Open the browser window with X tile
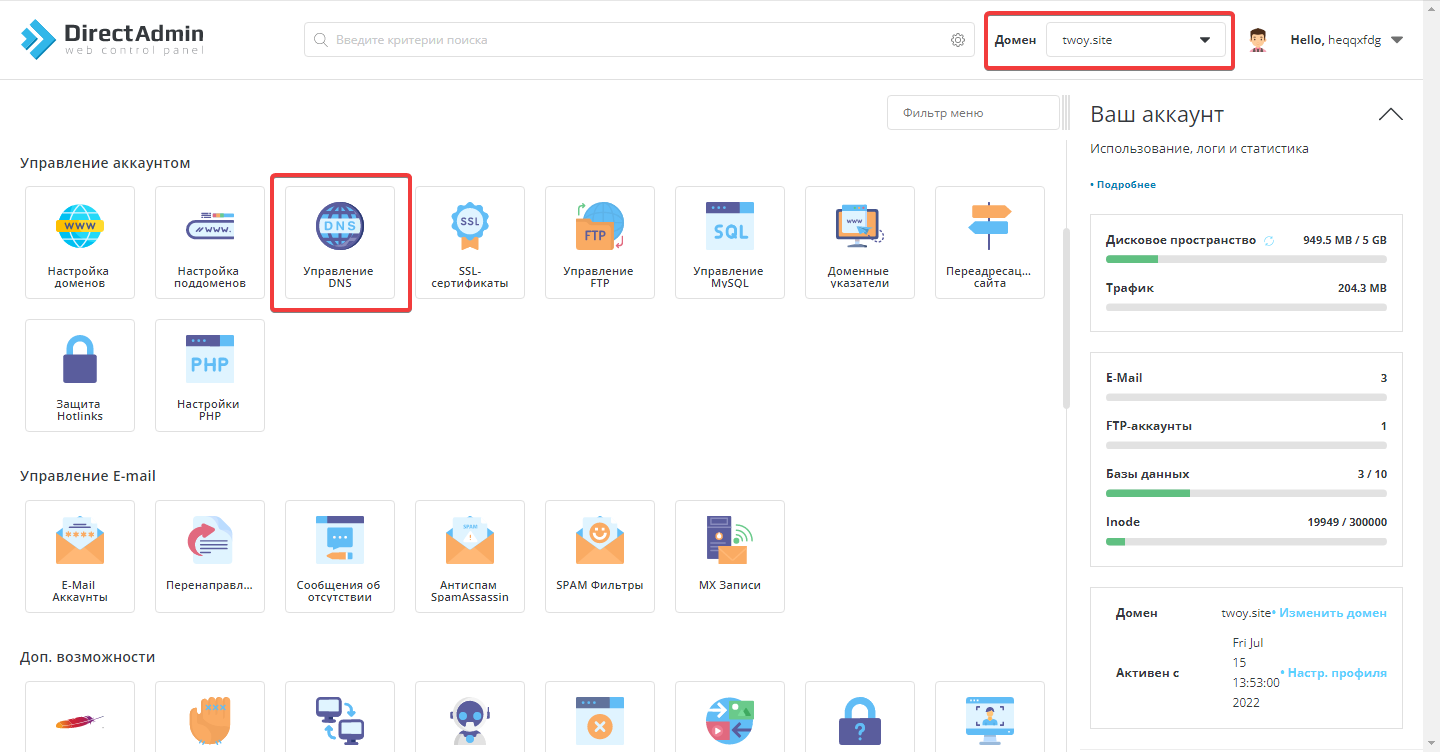The height and width of the screenshot is (752, 1440). tap(600, 717)
